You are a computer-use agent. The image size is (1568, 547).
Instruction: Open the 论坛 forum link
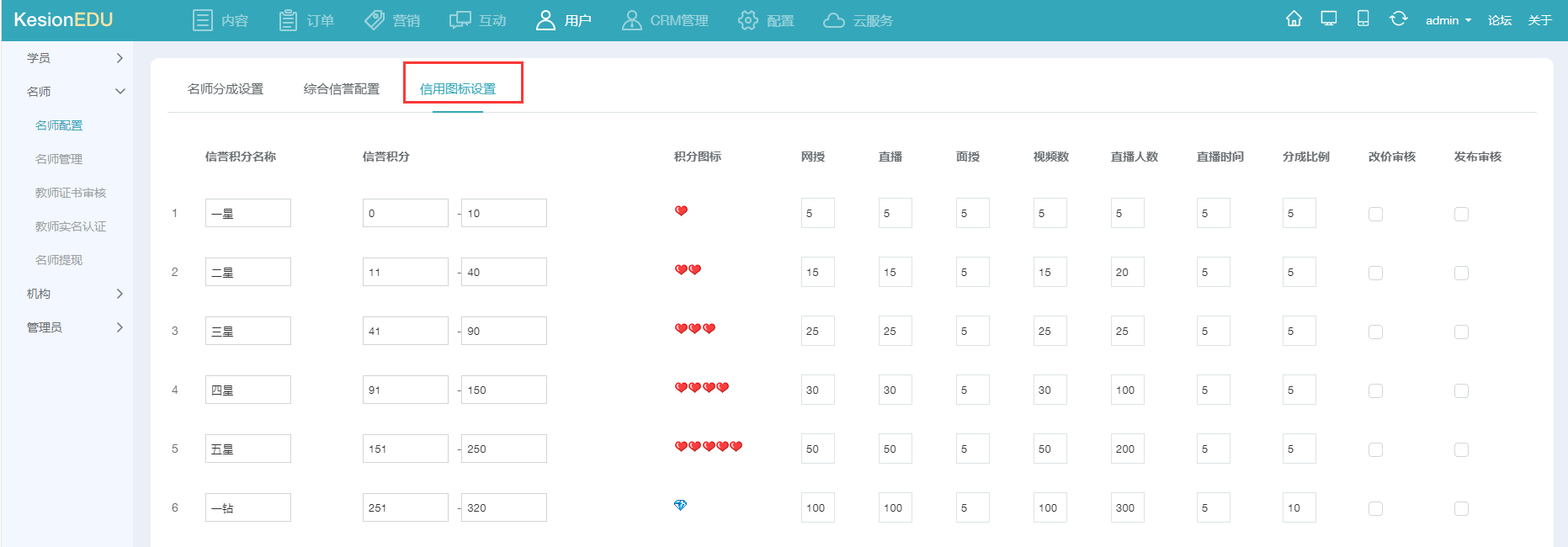[x=1499, y=20]
